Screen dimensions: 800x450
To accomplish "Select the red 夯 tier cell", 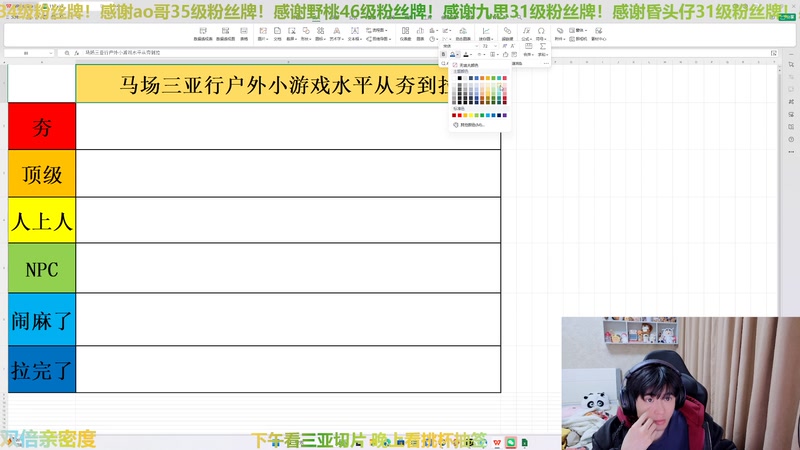I will click(x=42, y=127).
